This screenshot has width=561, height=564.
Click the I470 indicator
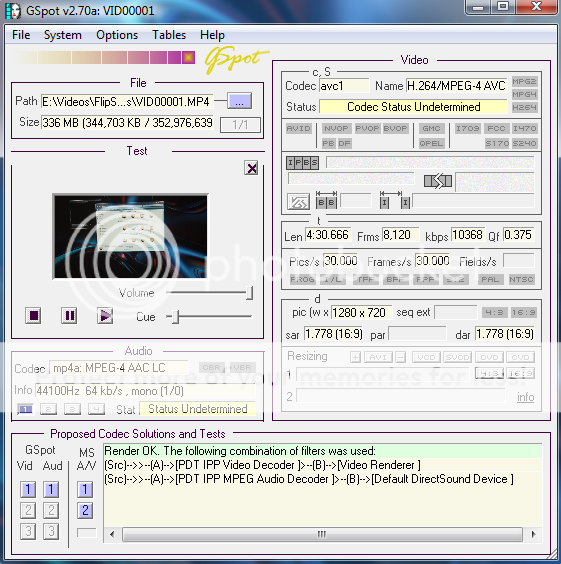[x=525, y=129]
